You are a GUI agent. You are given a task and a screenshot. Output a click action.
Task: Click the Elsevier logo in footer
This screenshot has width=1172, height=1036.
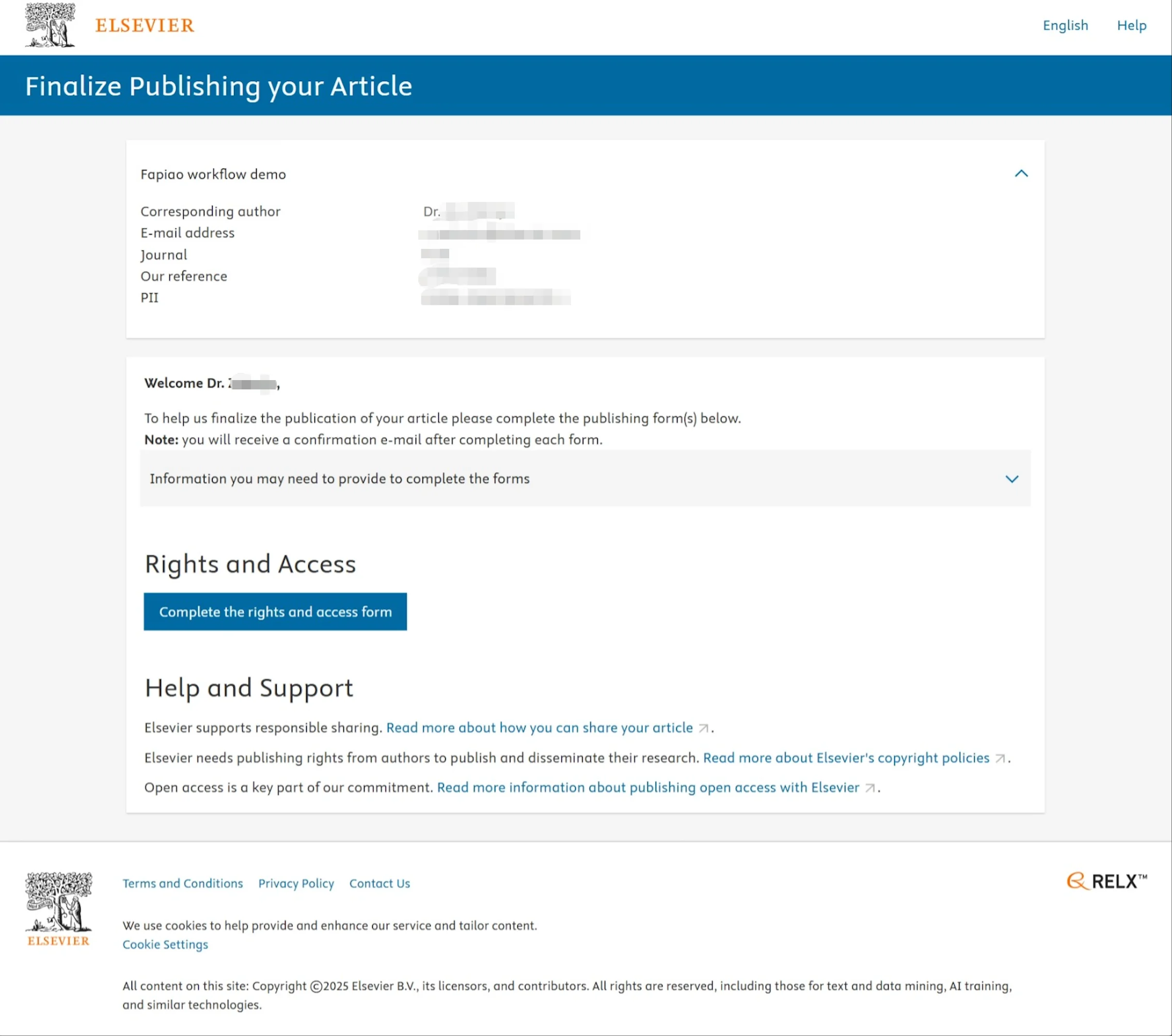tap(58, 909)
